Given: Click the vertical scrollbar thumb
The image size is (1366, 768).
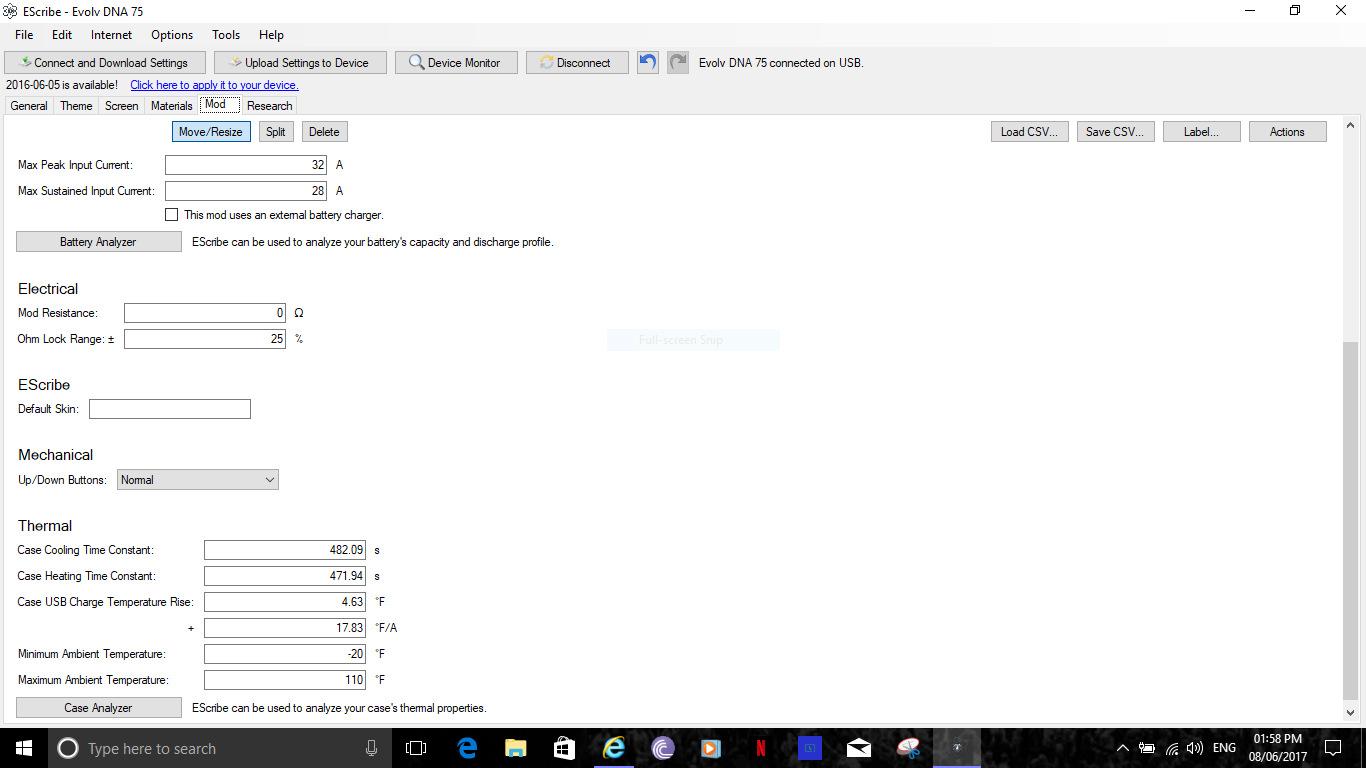Looking at the screenshot, I should pos(1350,520).
